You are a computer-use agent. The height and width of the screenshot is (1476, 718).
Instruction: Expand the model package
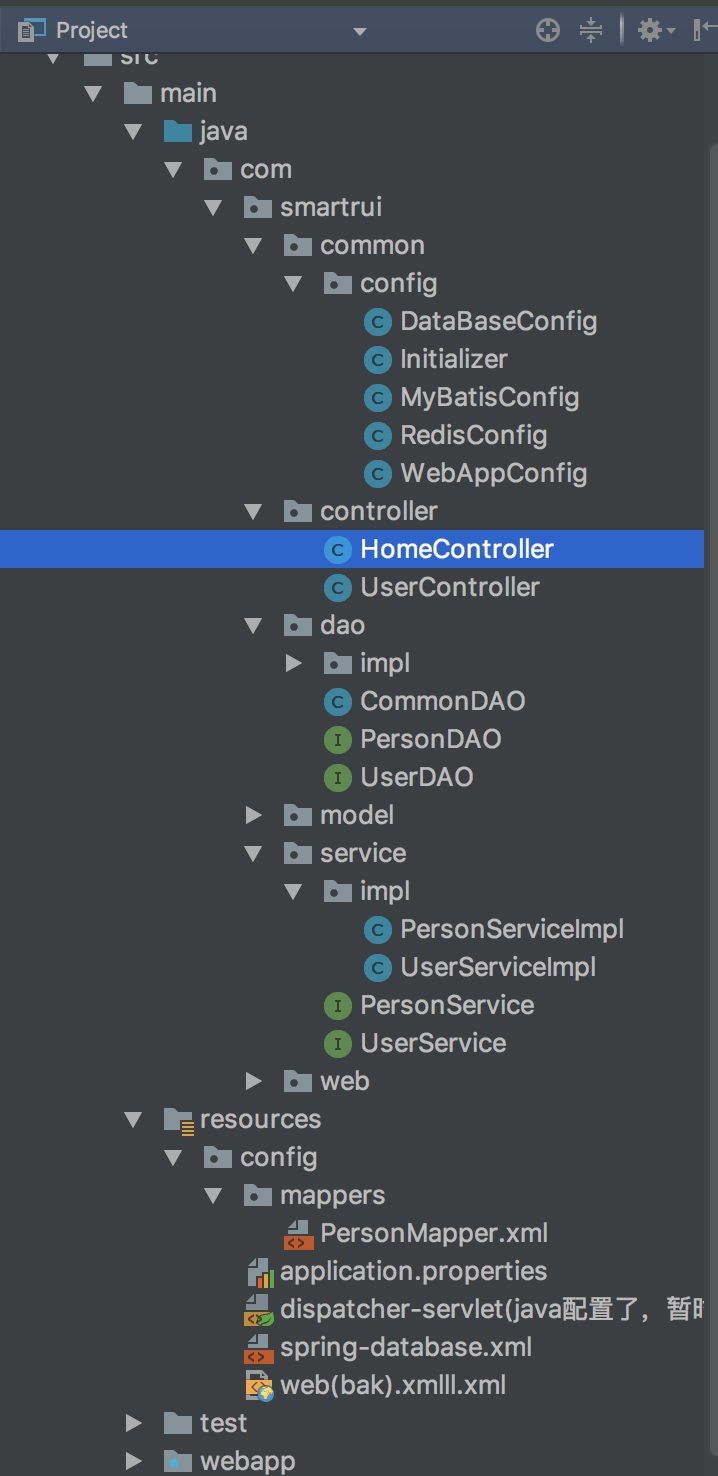pyautogui.click(x=254, y=816)
